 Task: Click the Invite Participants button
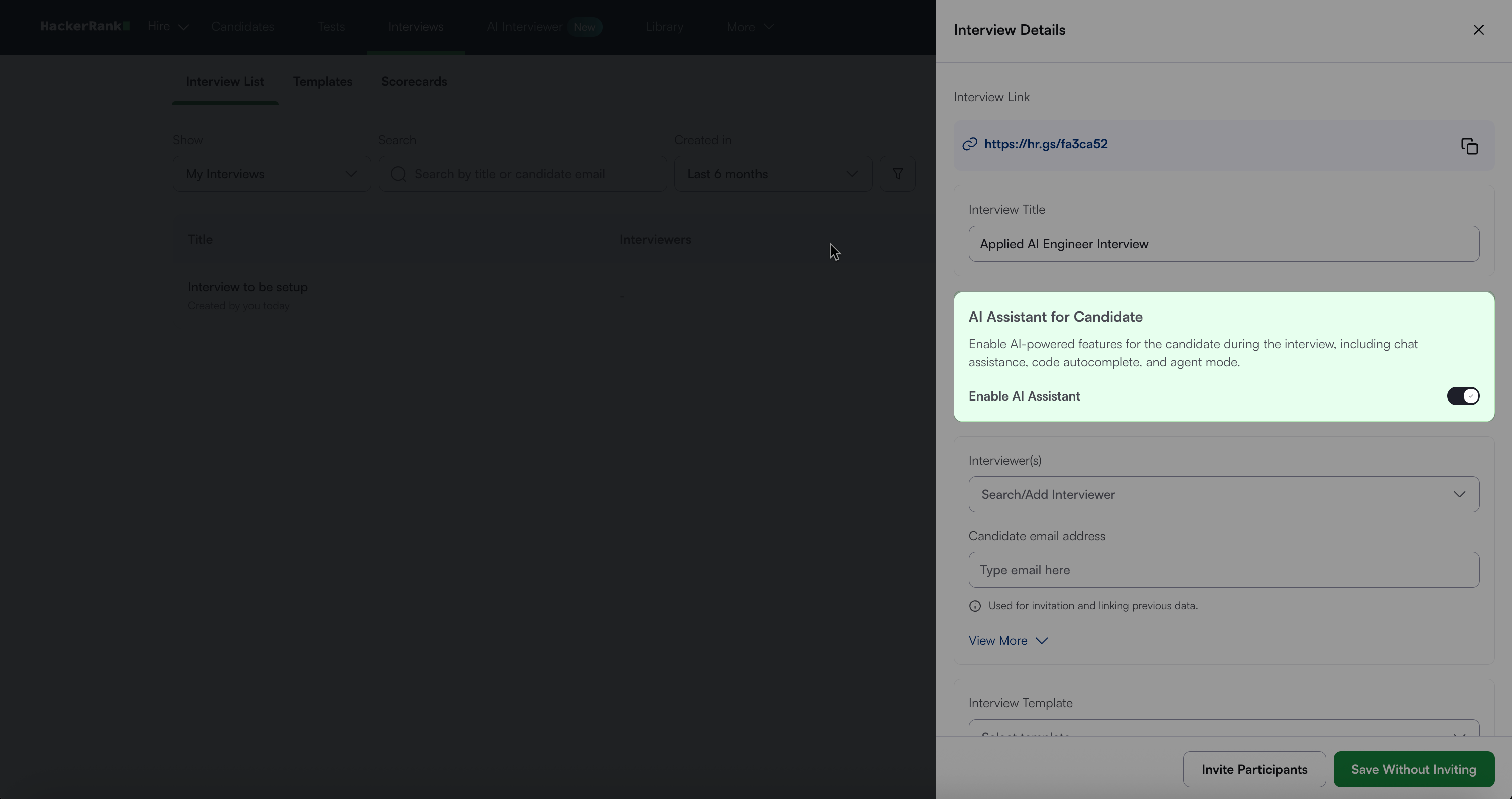pyautogui.click(x=1254, y=769)
